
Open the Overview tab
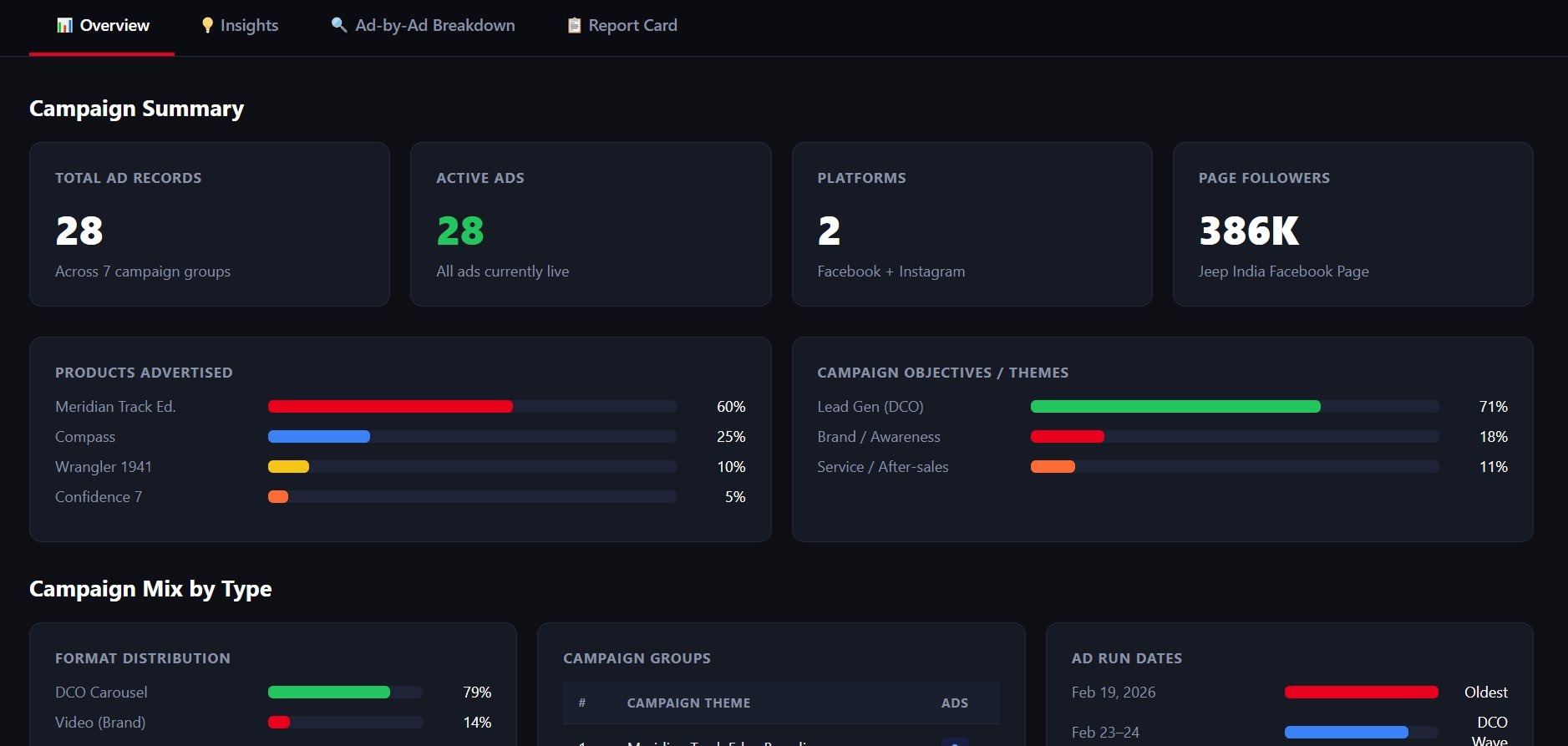102,26
